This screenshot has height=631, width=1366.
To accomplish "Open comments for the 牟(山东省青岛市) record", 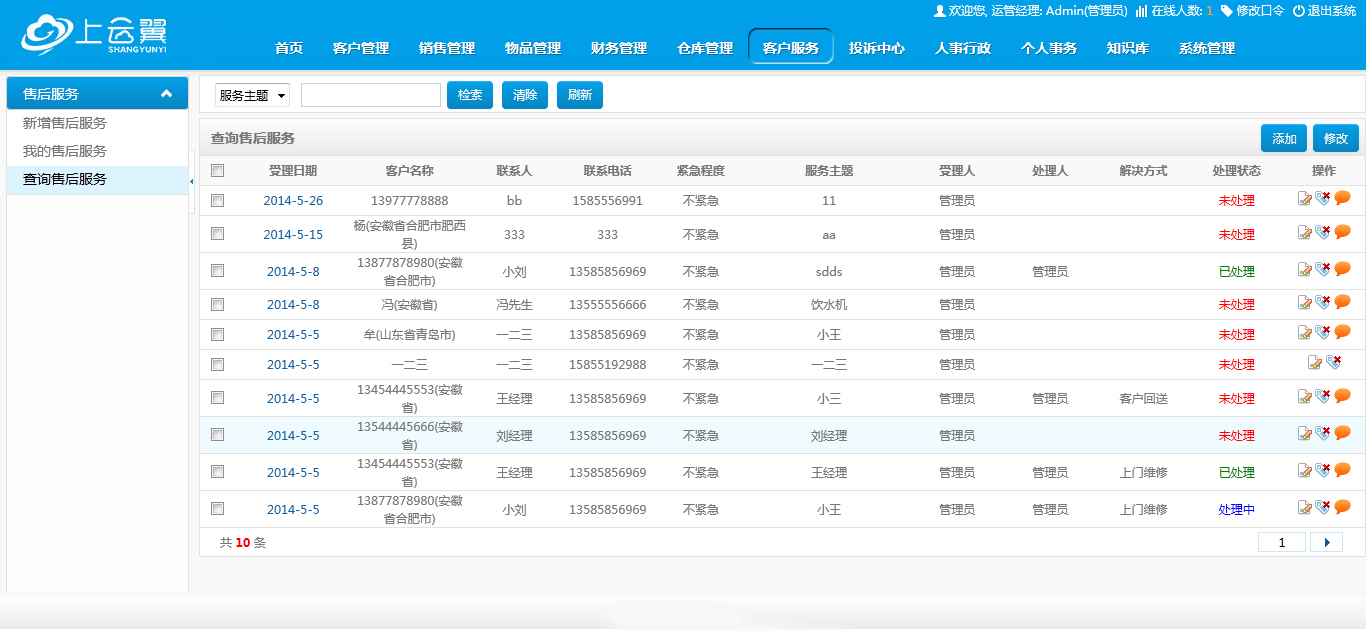I will (x=1342, y=333).
